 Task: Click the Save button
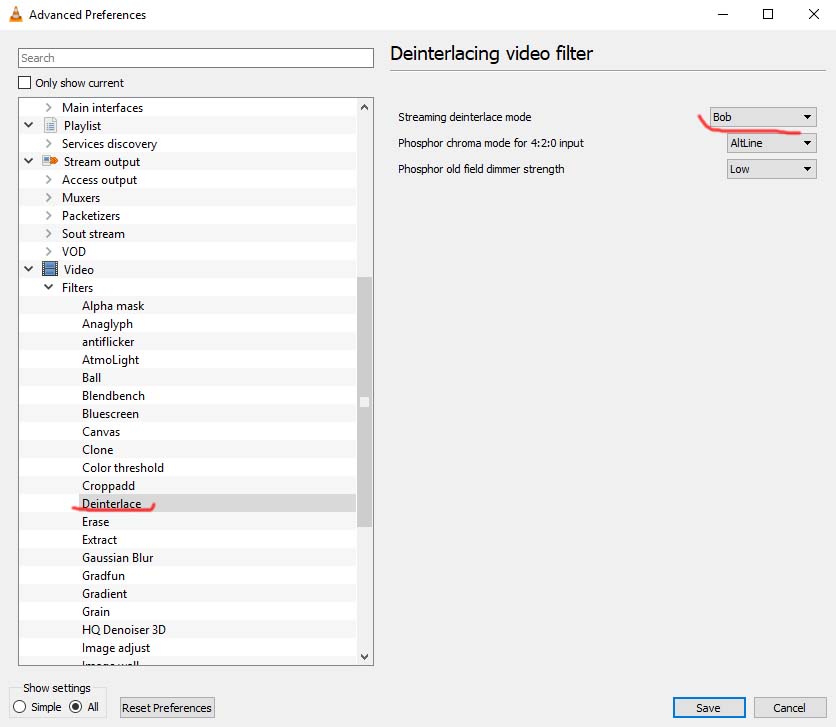[x=709, y=707]
